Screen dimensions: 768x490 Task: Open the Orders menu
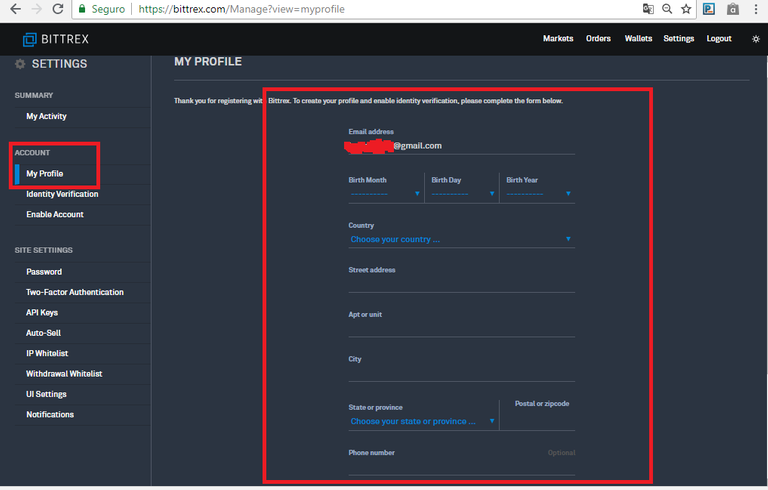coord(598,39)
